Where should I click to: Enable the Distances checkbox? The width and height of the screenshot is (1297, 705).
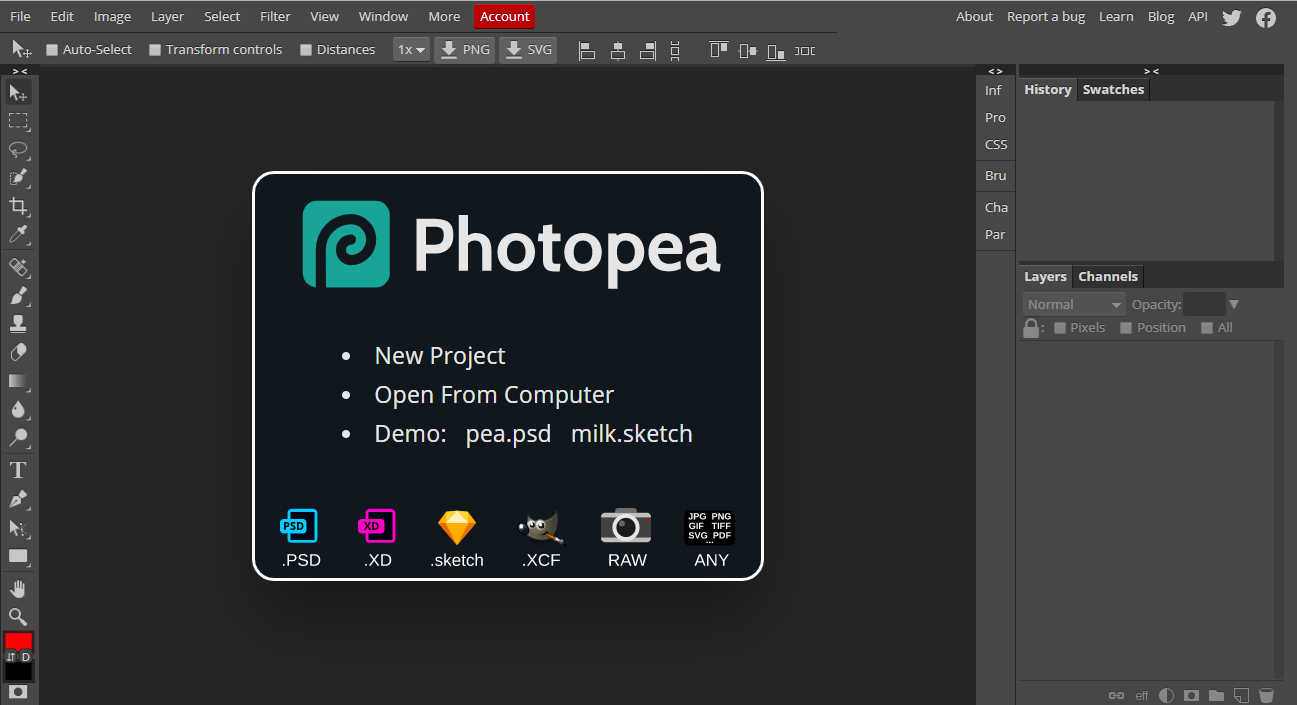click(306, 50)
